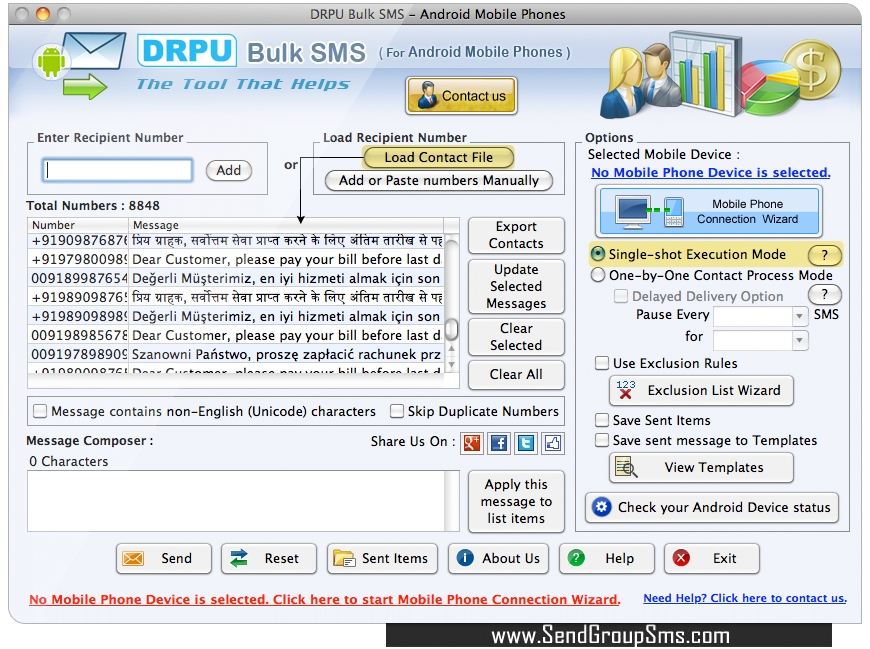Focus the recipient number input field

click(118, 170)
